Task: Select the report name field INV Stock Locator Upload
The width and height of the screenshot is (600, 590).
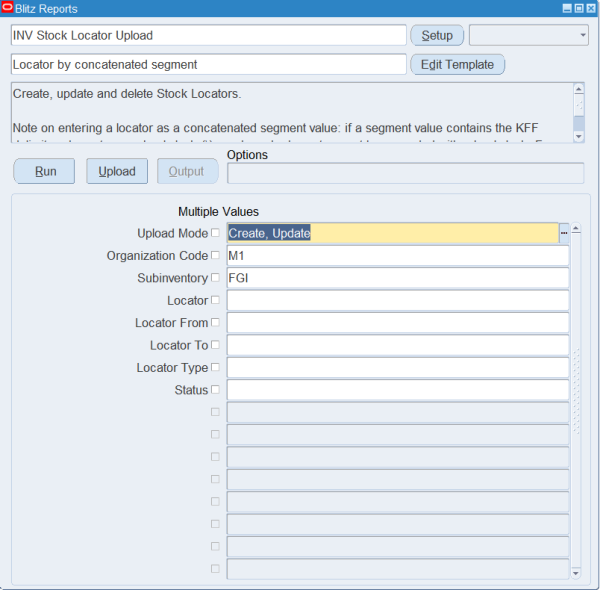Action: click(209, 35)
